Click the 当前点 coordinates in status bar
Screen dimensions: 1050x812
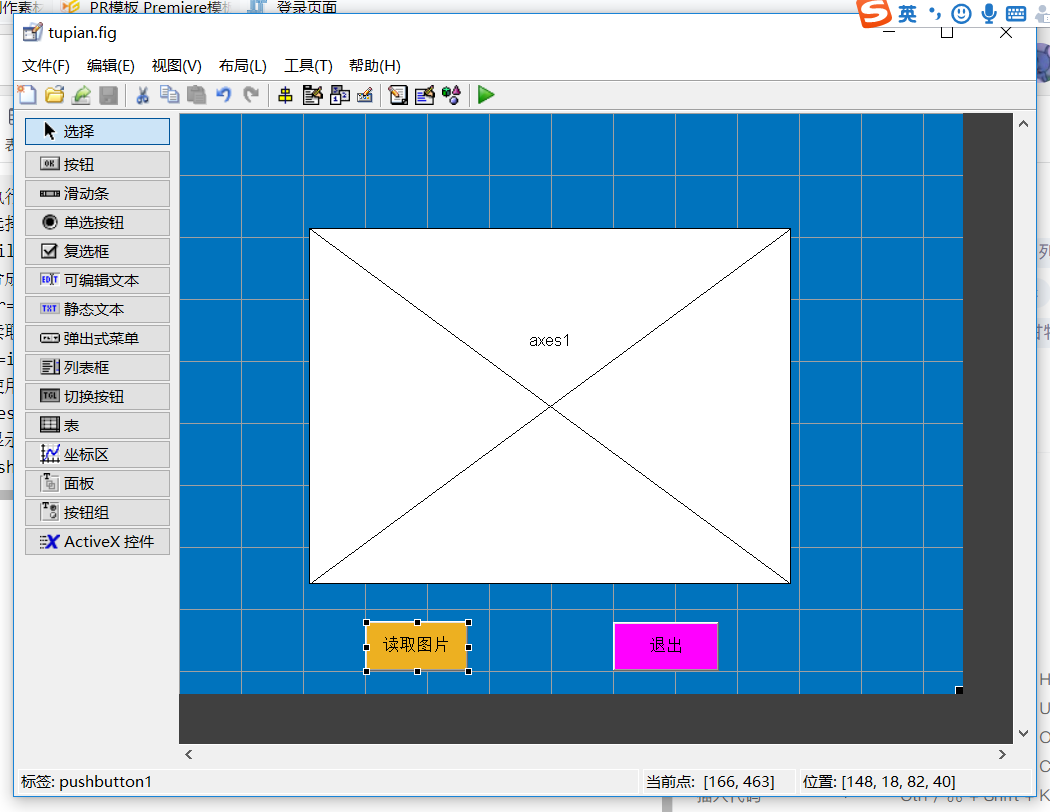(710, 781)
